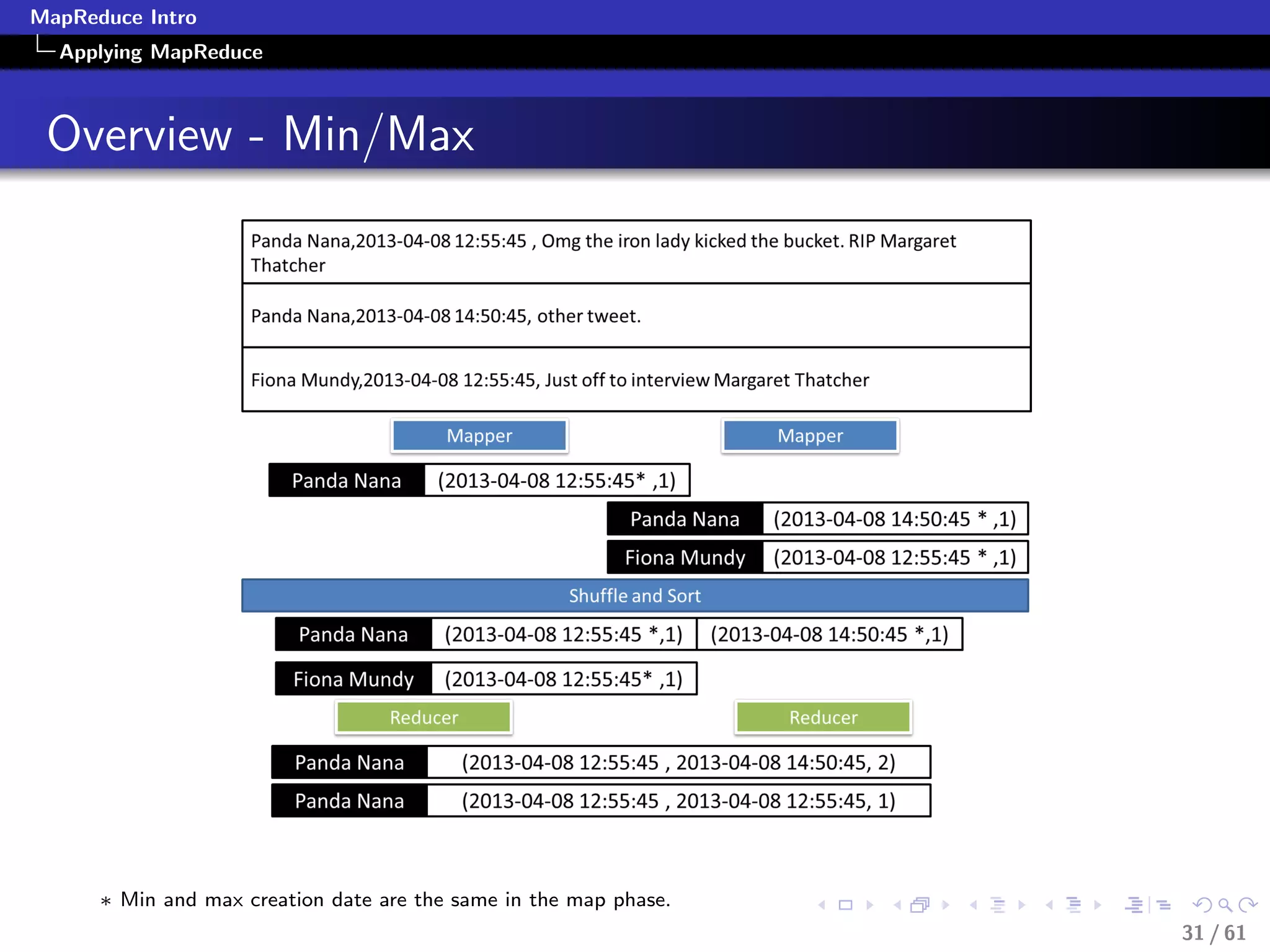This screenshot has width=1270, height=952.
Task: Click reducer output key for count 2
Action: coord(350,762)
